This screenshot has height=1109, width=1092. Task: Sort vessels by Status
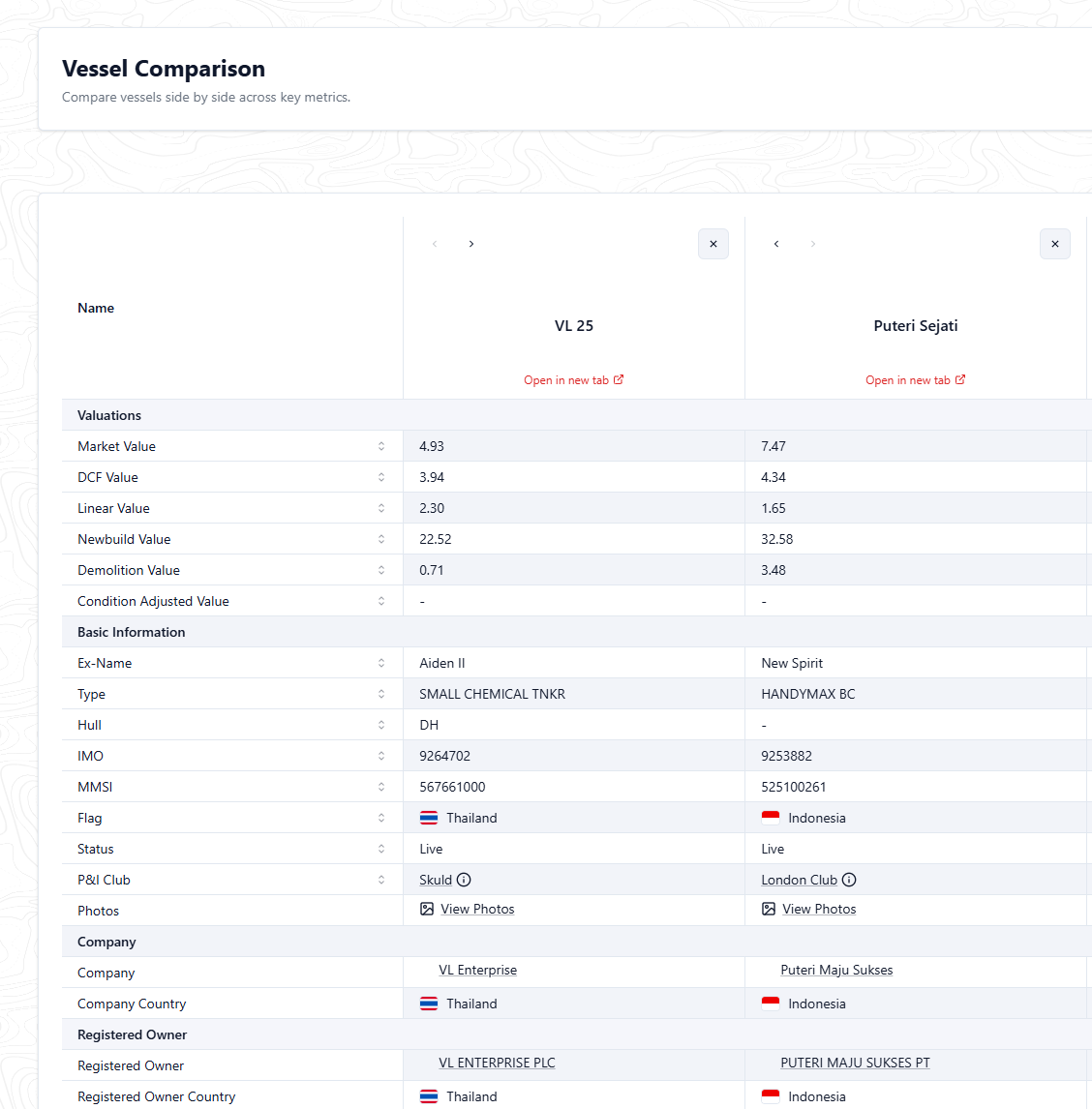pyautogui.click(x=381, y=849)
